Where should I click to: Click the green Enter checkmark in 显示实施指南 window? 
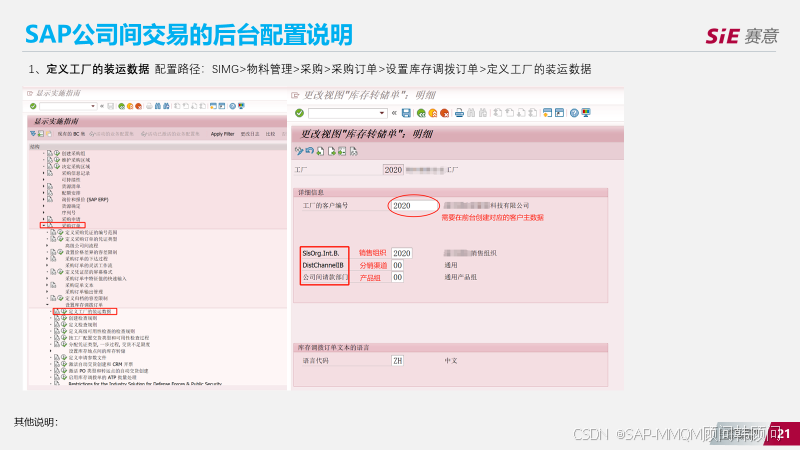coord(33,106)
